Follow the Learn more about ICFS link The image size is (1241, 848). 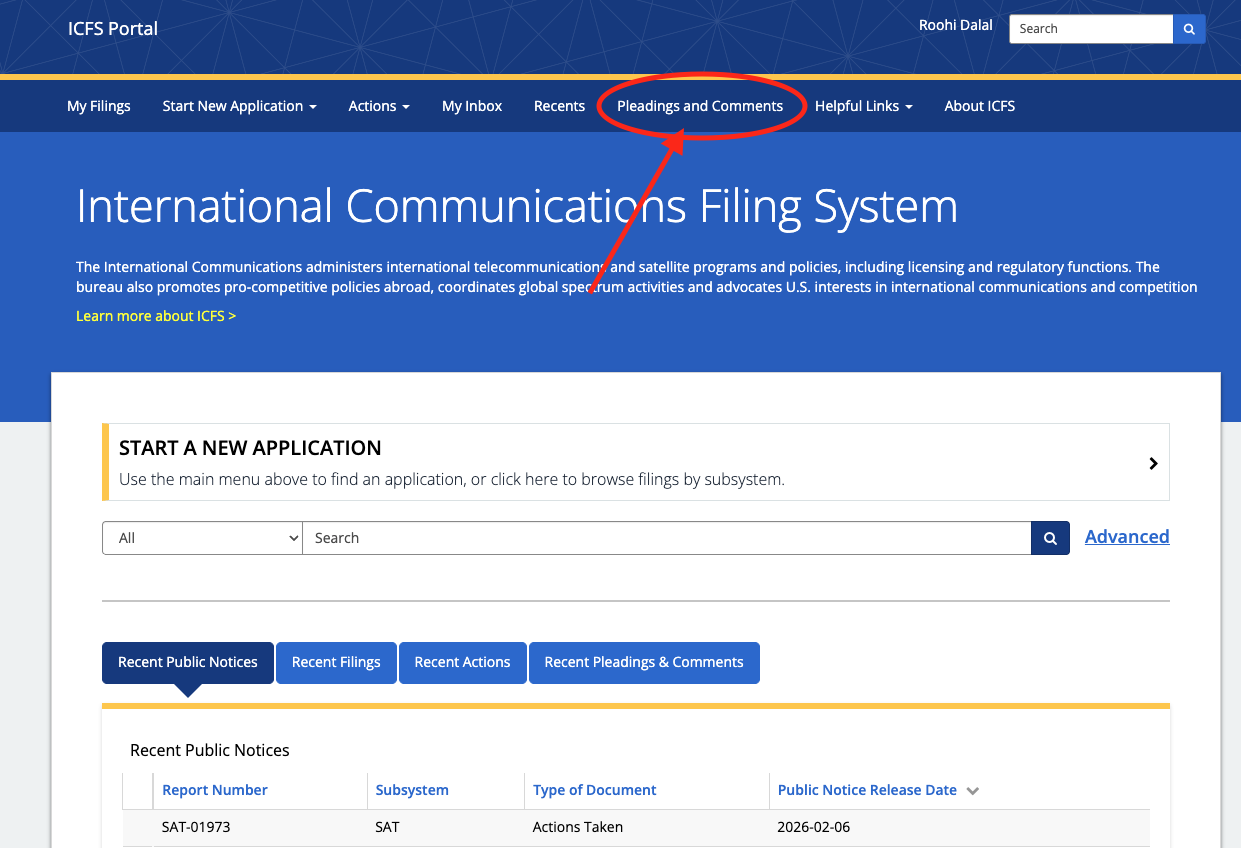(x=156, y=316)
